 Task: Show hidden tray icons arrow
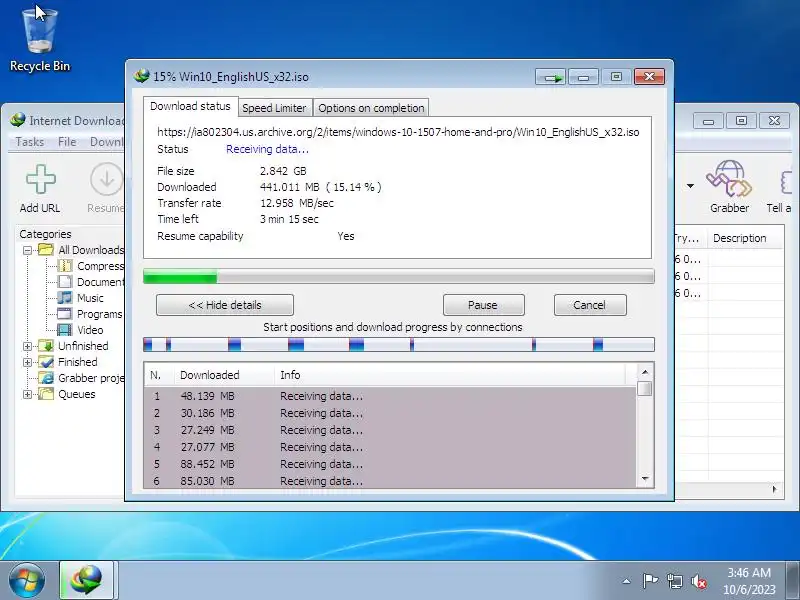click(x=627, y=581)
